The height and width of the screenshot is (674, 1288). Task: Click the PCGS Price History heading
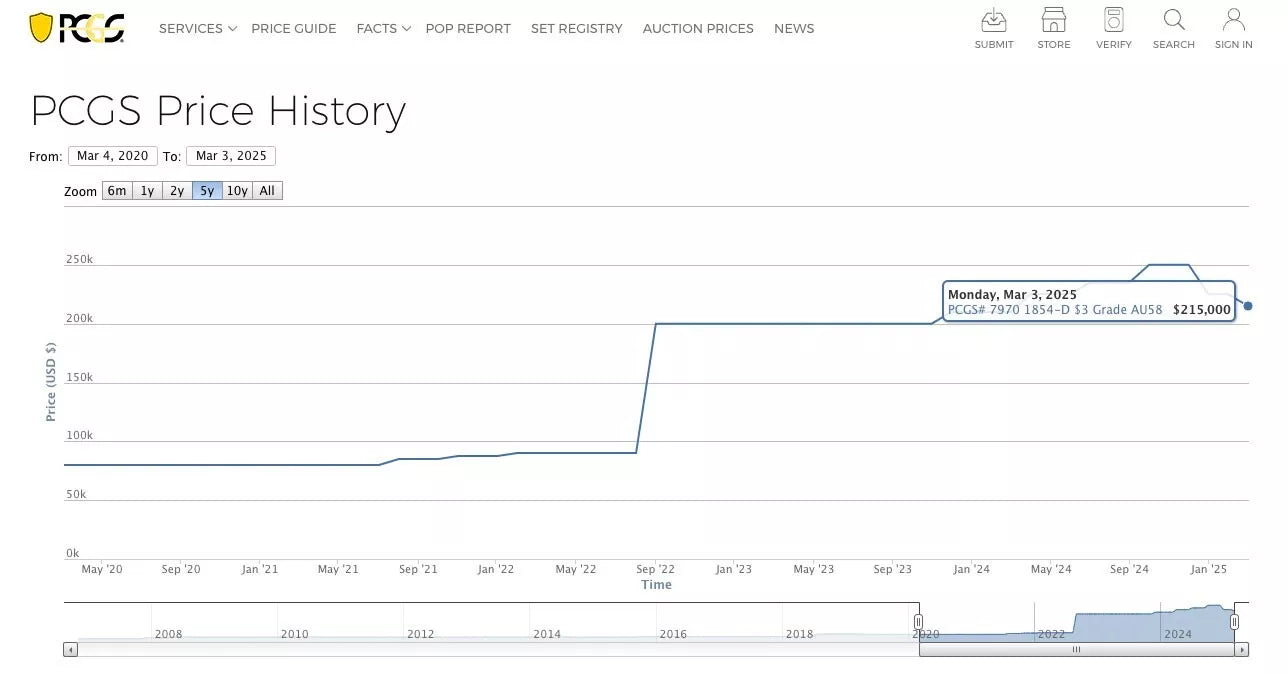point(218,111)
